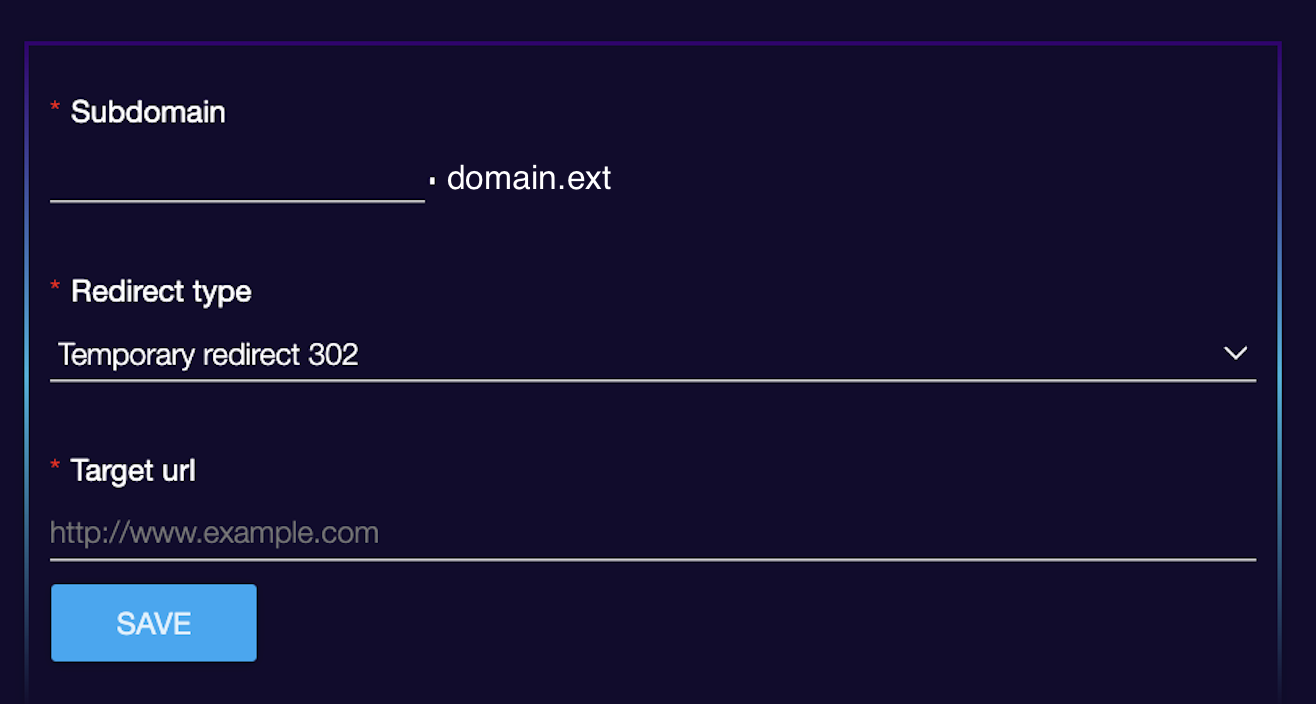
Task: Select the Redirect type field label
Action: coord(161,292)
